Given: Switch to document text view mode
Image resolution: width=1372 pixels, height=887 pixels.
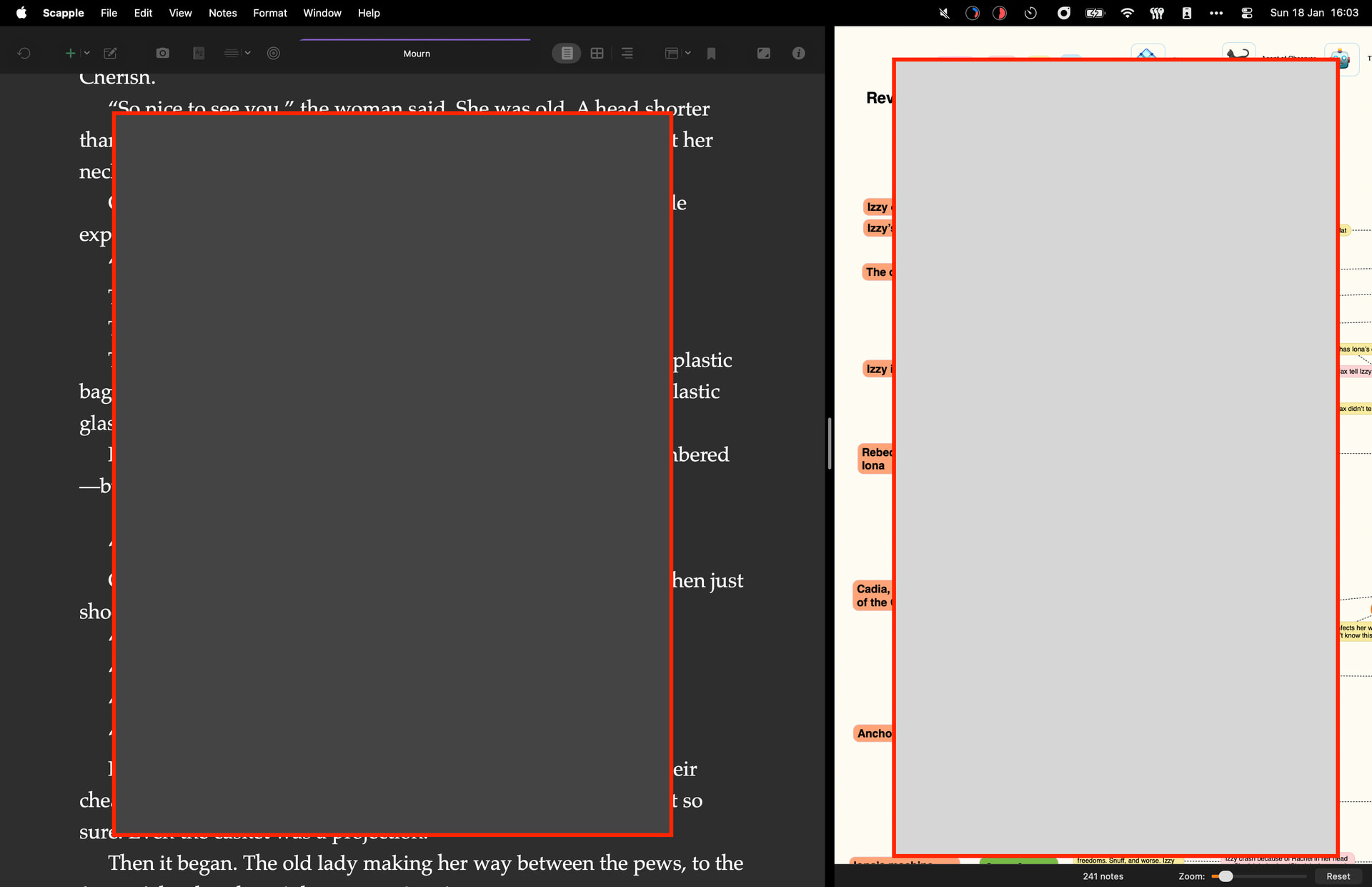Looking at the screenshot, I should 567,54.
